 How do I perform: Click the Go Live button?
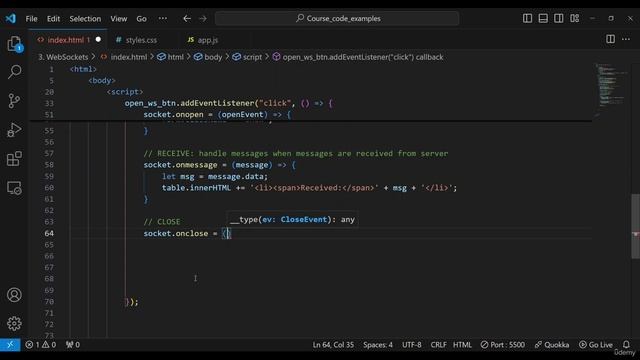[596, 345]
